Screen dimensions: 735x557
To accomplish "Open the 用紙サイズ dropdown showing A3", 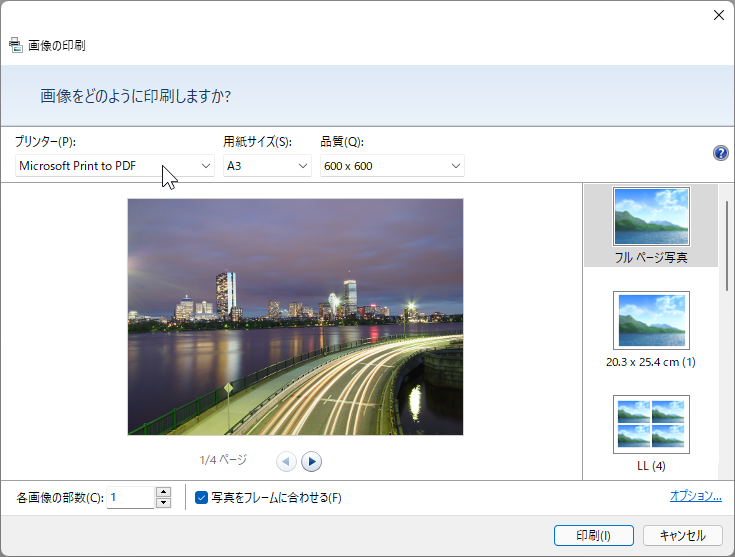I will [x=267, y=166].
